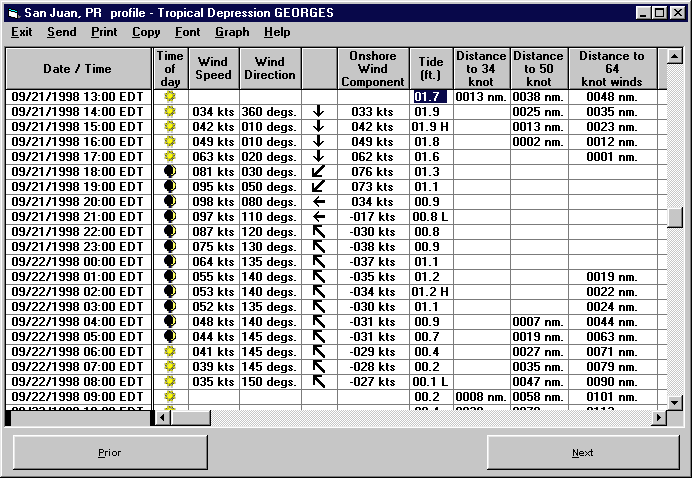Click the horizontal scrollbar right arrow

(x=659, y=417)
